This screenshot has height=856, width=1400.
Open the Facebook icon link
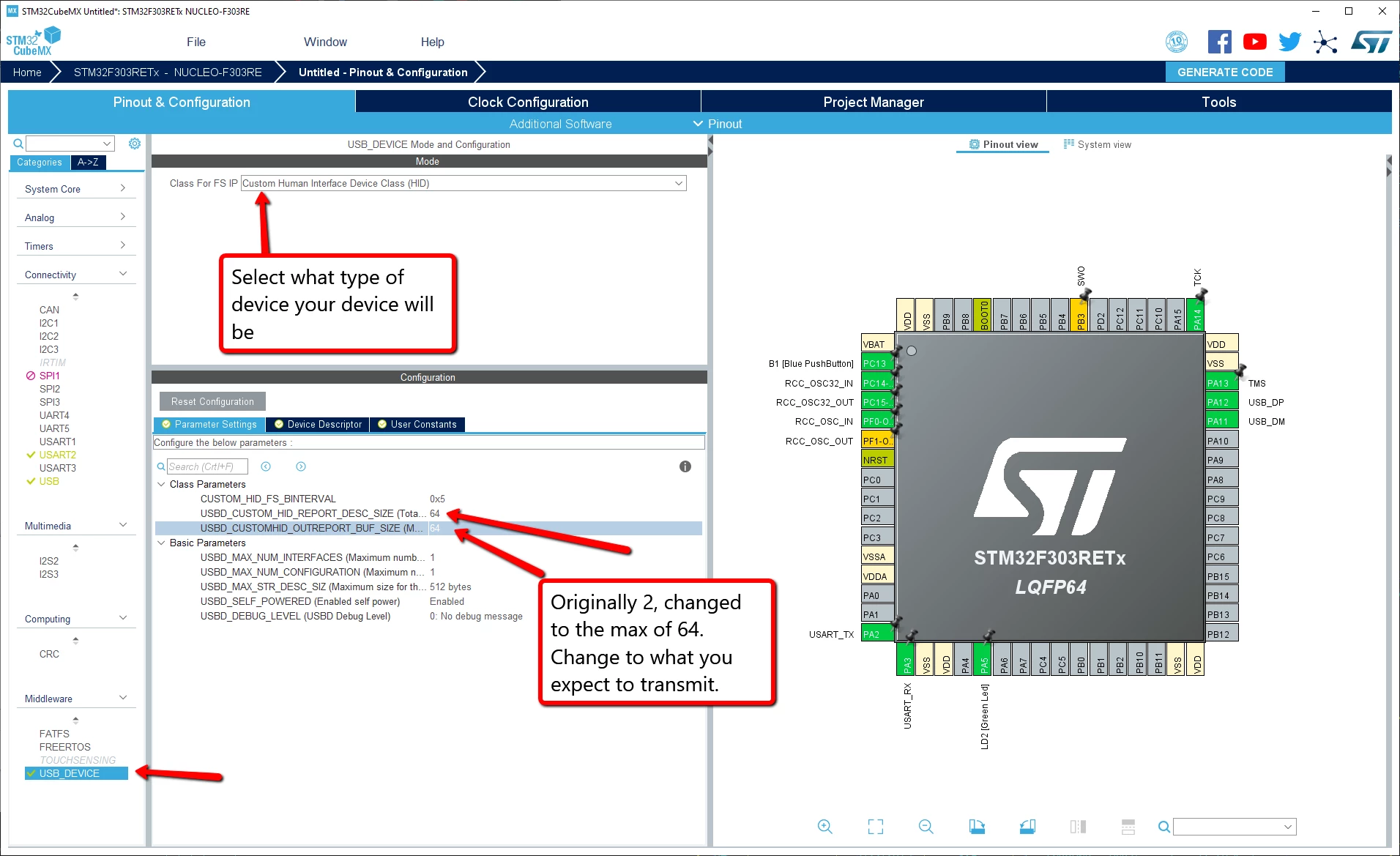(1219, 42)
